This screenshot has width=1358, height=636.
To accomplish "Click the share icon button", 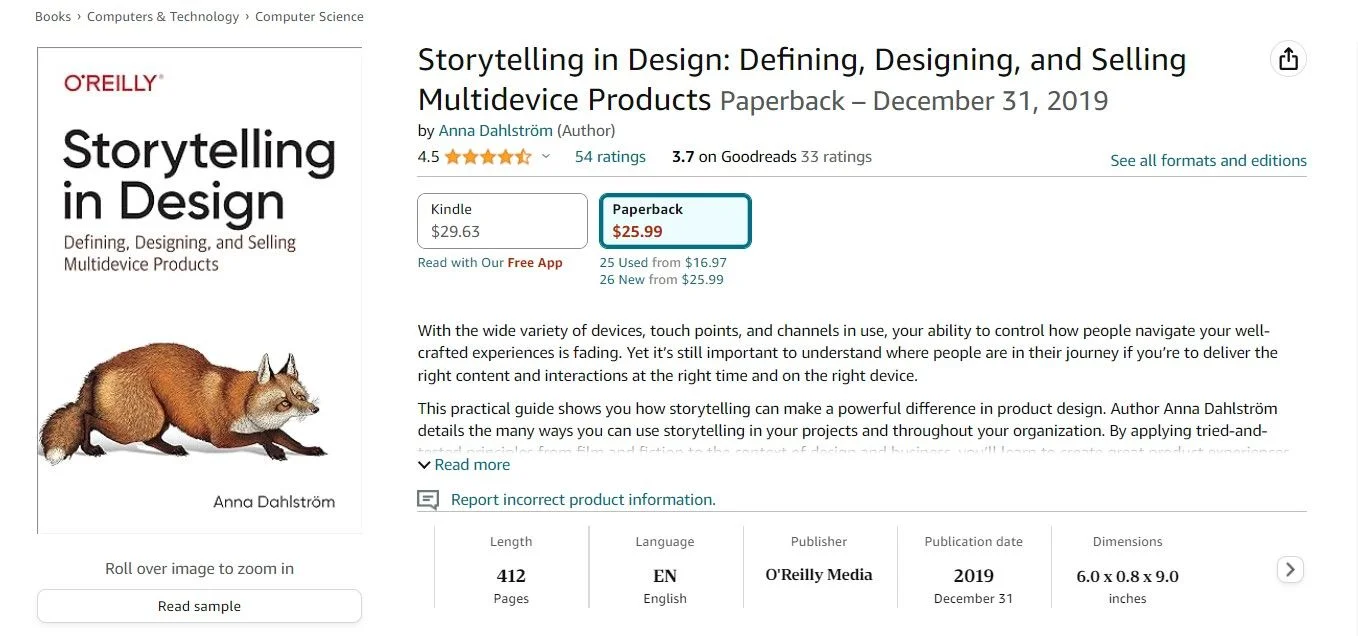I will click(x=1288, y=60).
